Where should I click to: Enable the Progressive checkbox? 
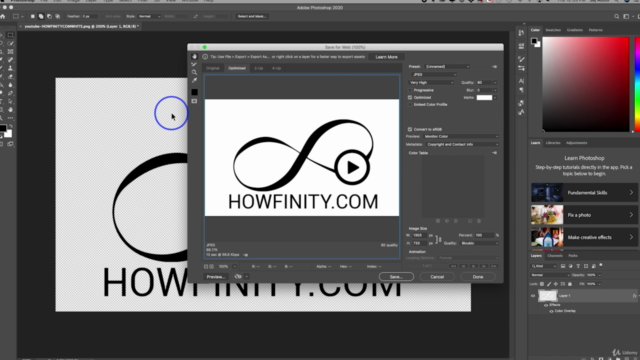coord(410,90)
